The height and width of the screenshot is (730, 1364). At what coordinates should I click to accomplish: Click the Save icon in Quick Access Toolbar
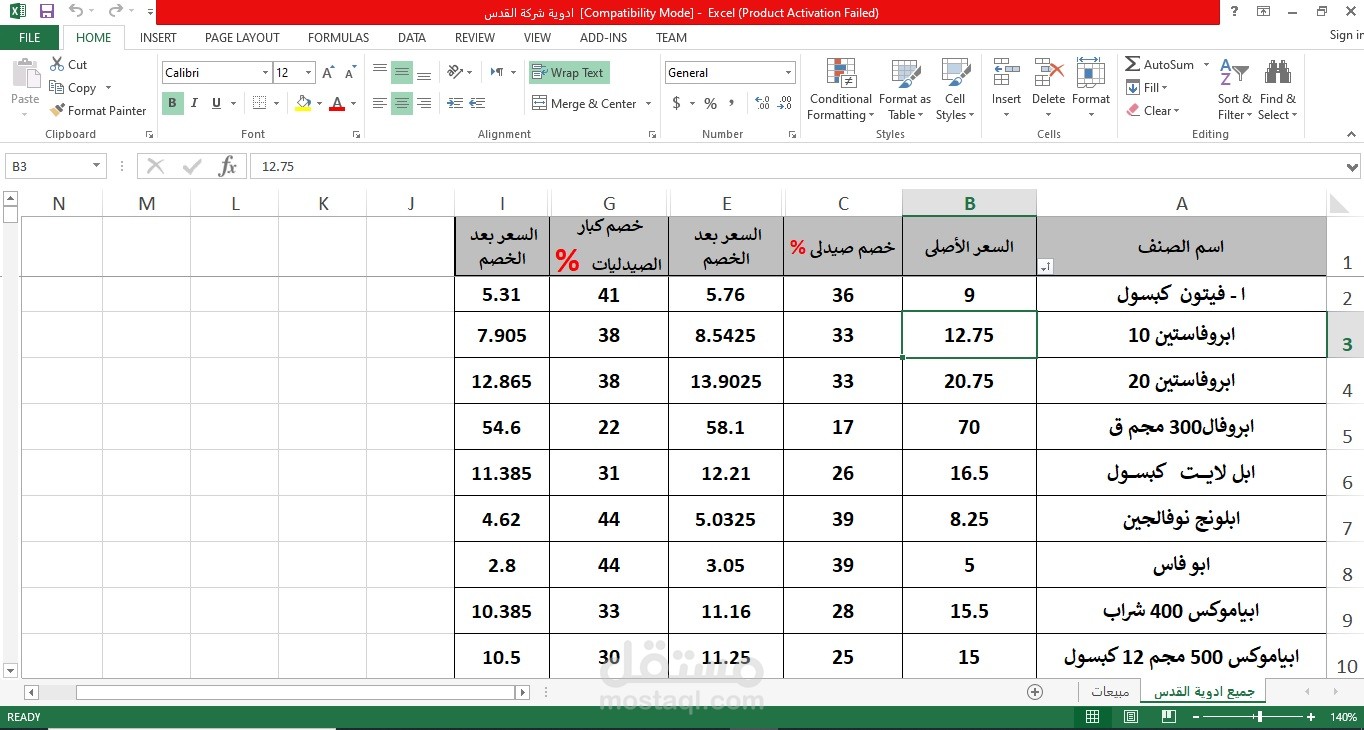click(47, 12)
